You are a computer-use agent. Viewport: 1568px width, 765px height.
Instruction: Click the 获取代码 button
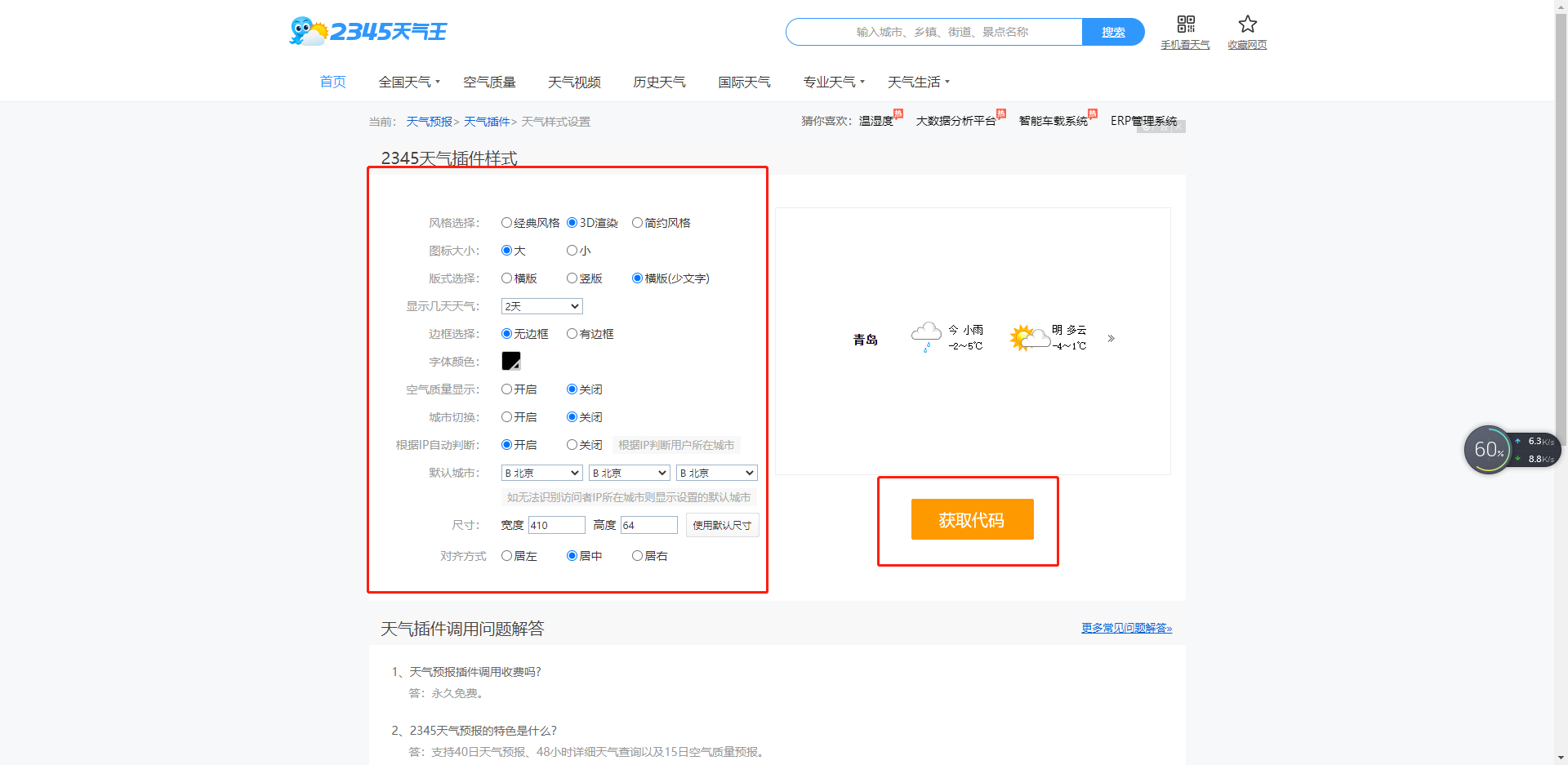point(972,519)
